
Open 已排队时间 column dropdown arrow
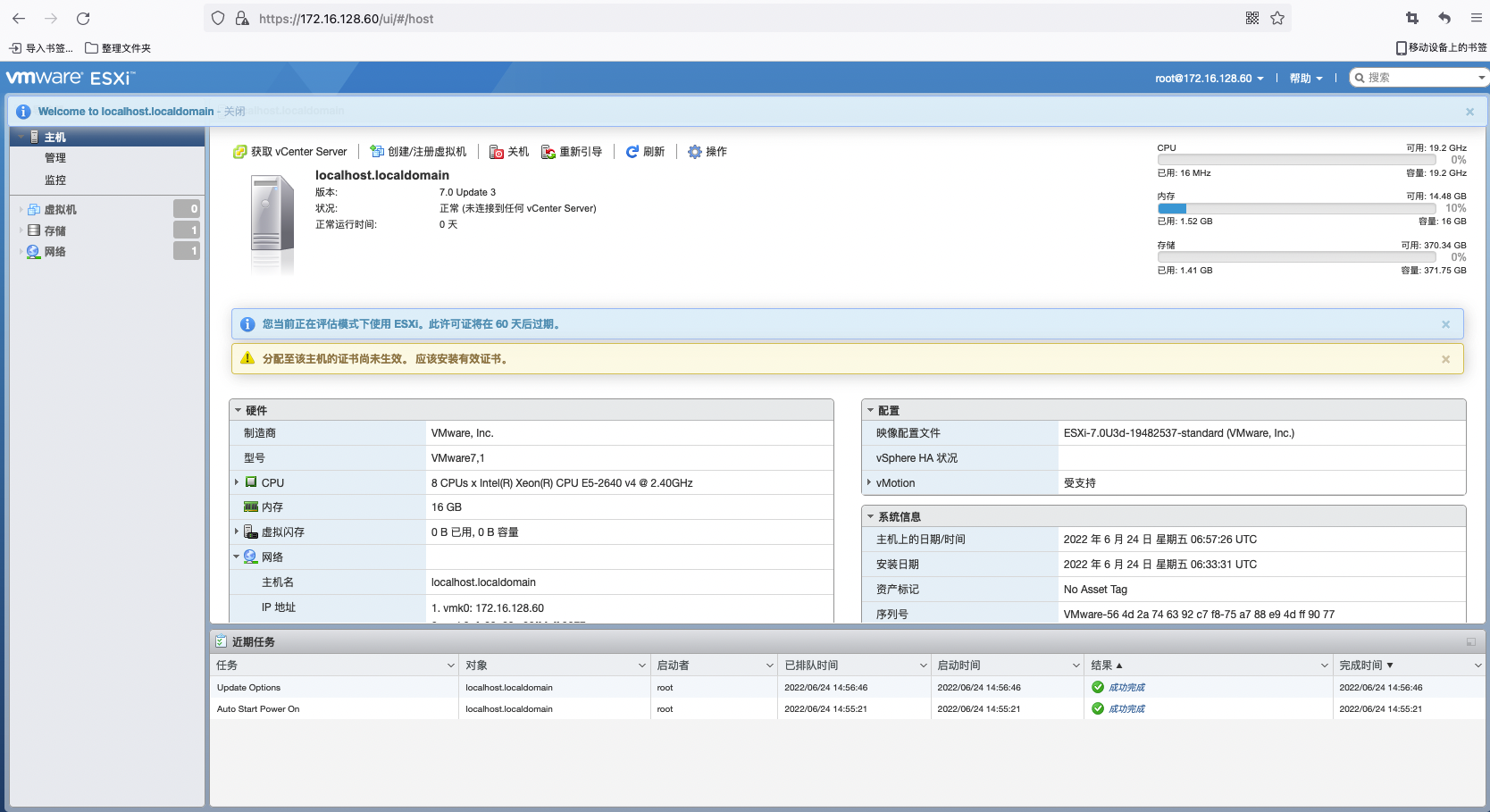(x=923, y=666)
